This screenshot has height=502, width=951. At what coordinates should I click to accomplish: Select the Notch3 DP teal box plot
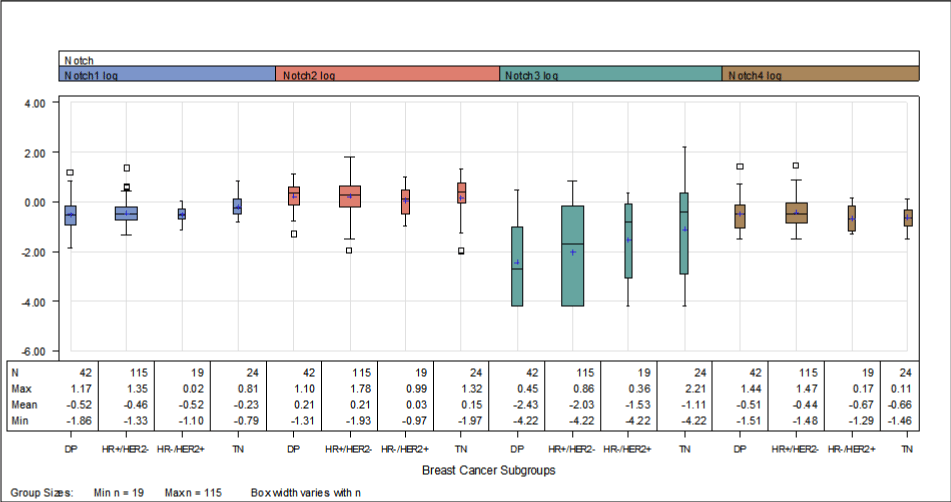click(x=517, y=266)
